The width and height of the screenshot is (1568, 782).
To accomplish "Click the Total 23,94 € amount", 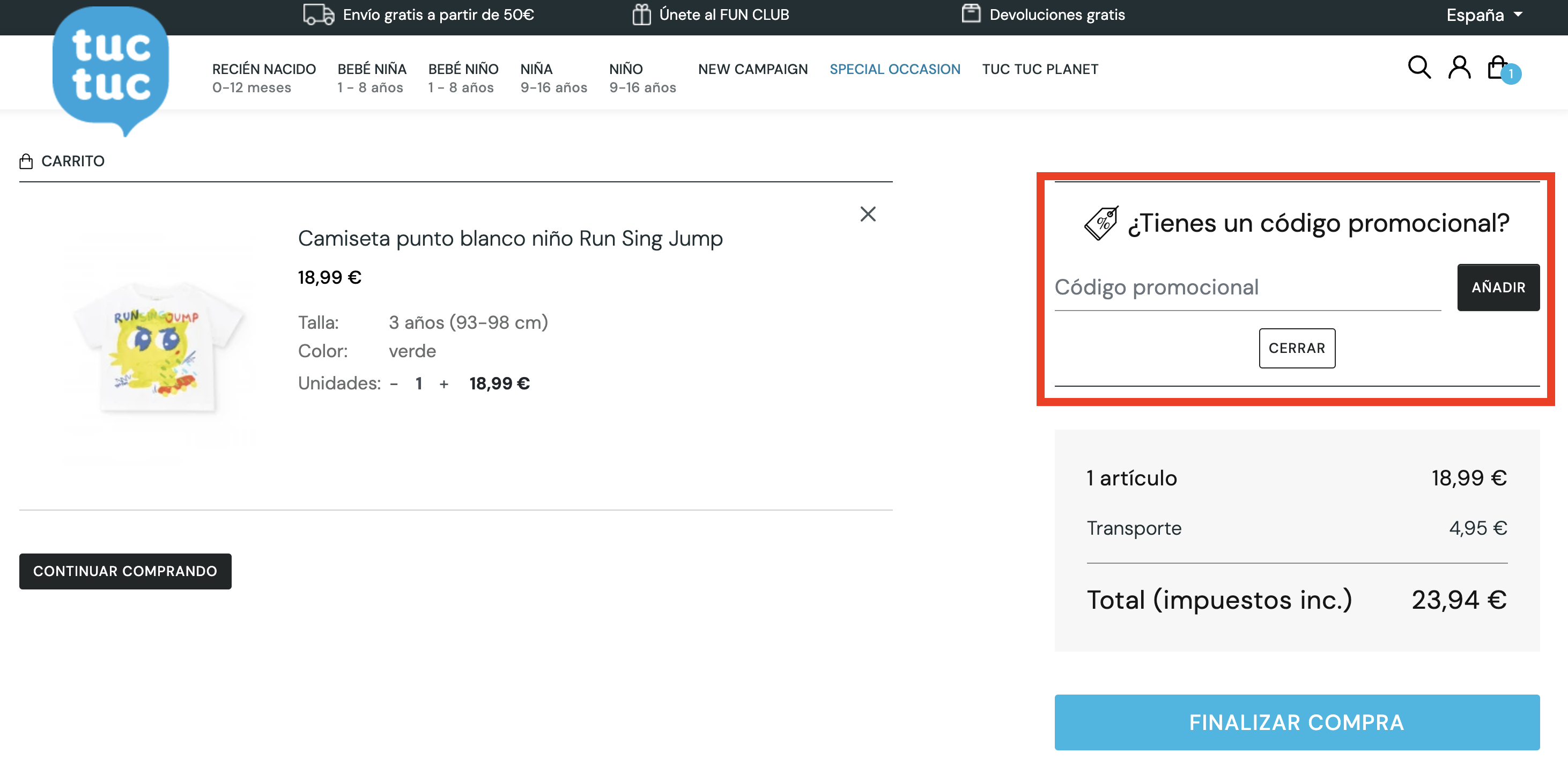I will click(1459, 600).
